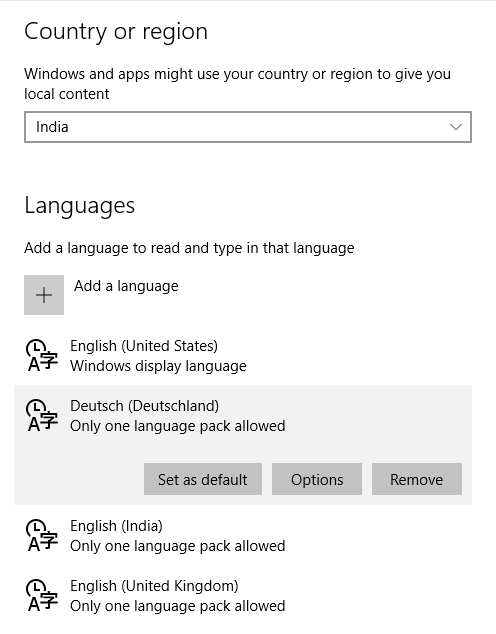Expand country list using chevron arrow
496x634 pixels.
(456, 127)
